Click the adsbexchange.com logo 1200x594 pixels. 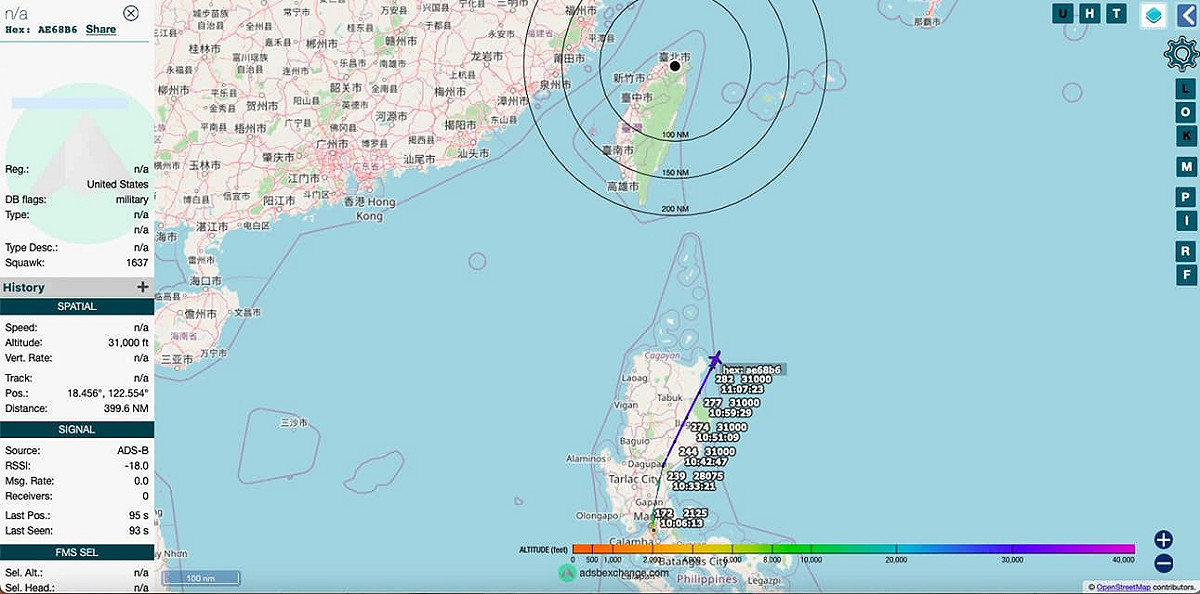614,573
